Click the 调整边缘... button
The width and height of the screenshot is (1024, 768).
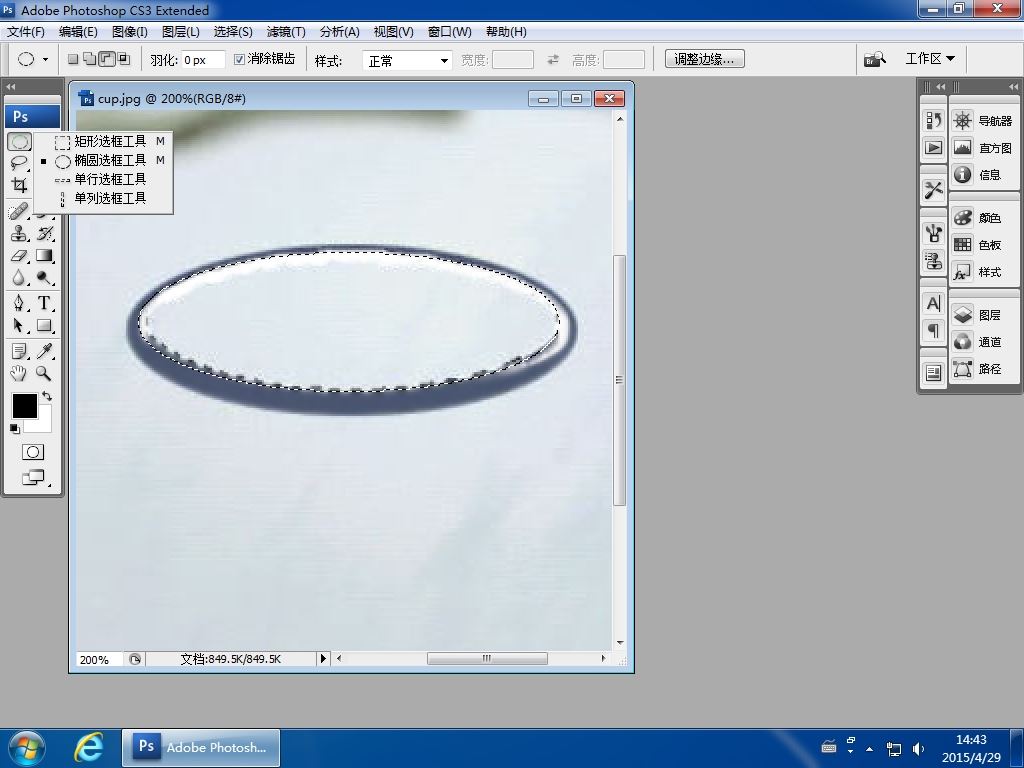pos(705,59)
